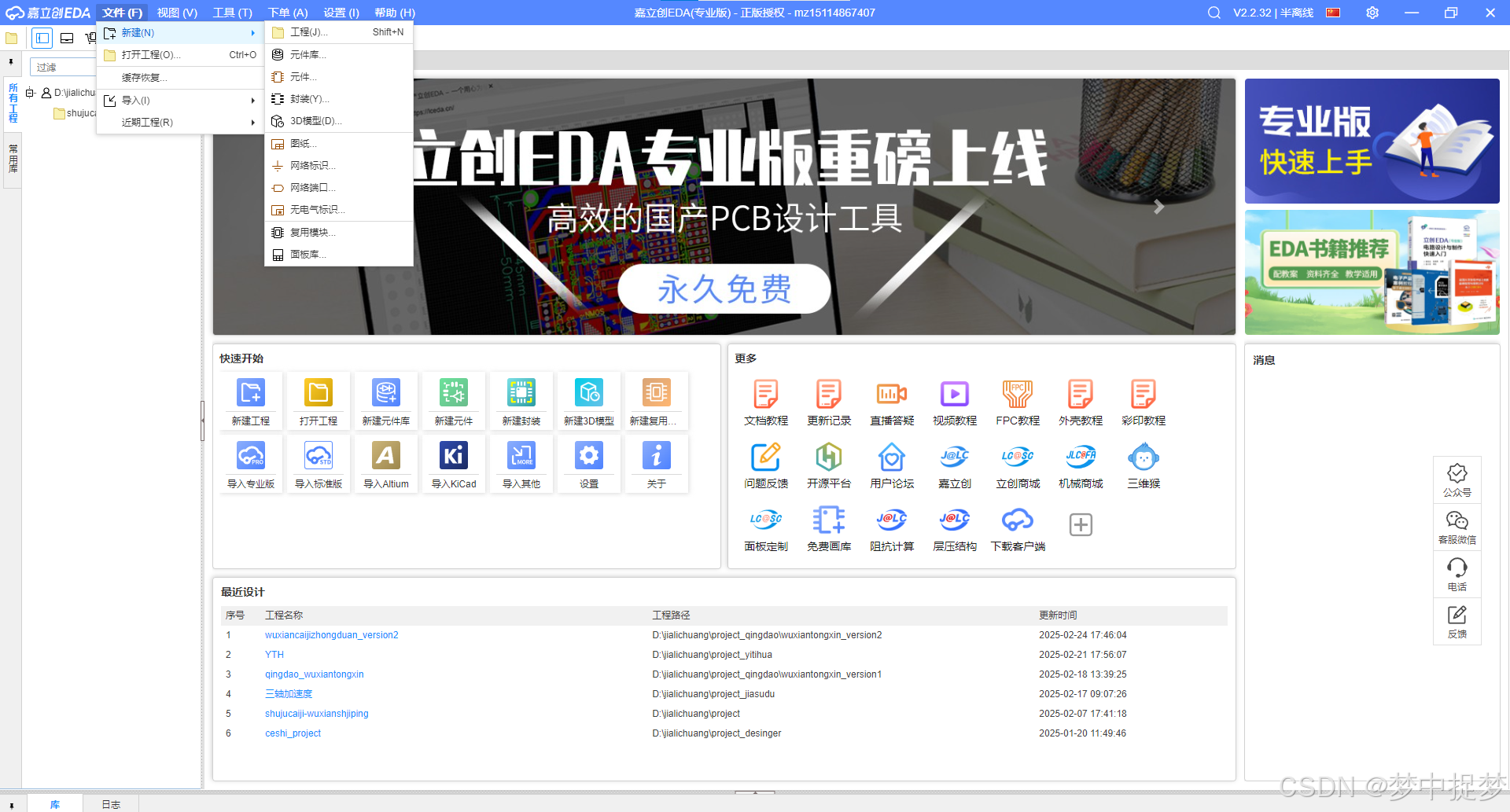Click the 导入专业版 icon
This screenshot has width=1510, height=812.
[x=251, y=455]
